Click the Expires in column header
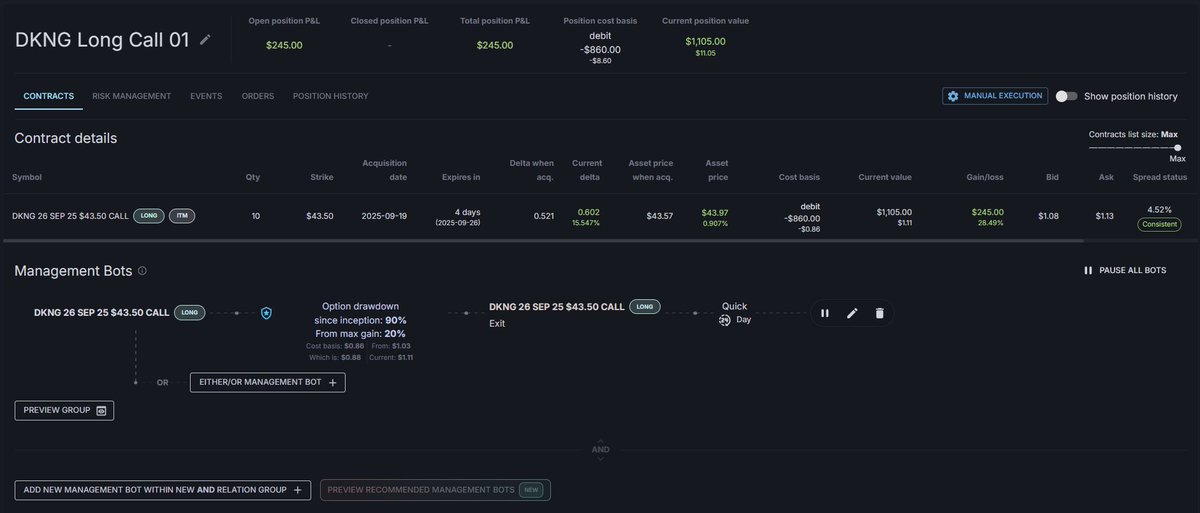Image resolution: width=1200 pixels, height=513 pixels. pos(461,177)
